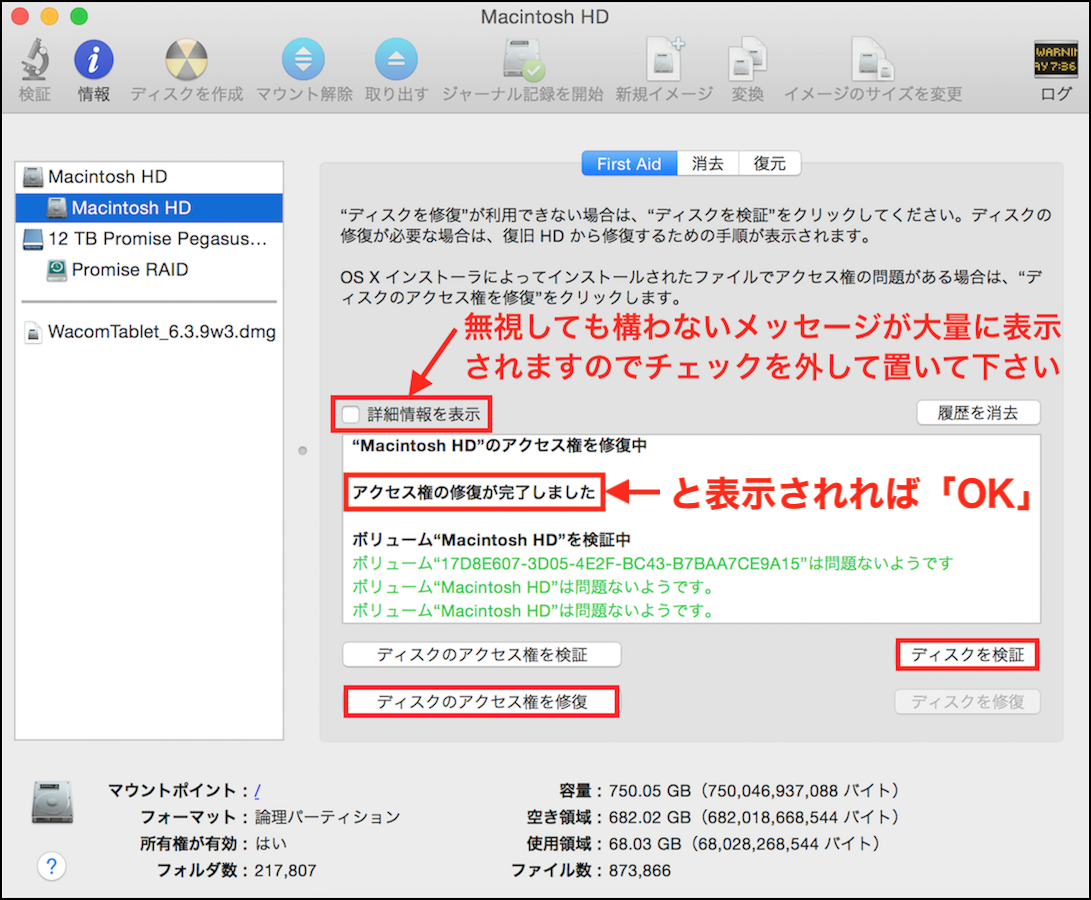Click the sidebar splitter handle dot
The height and width of the screenshot is (900, 1091).
tap(303, 451)
